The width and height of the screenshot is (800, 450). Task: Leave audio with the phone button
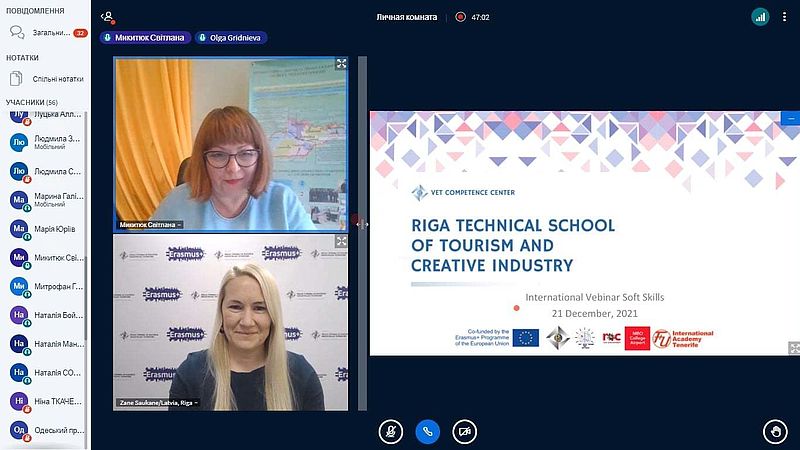pos(428,432)
